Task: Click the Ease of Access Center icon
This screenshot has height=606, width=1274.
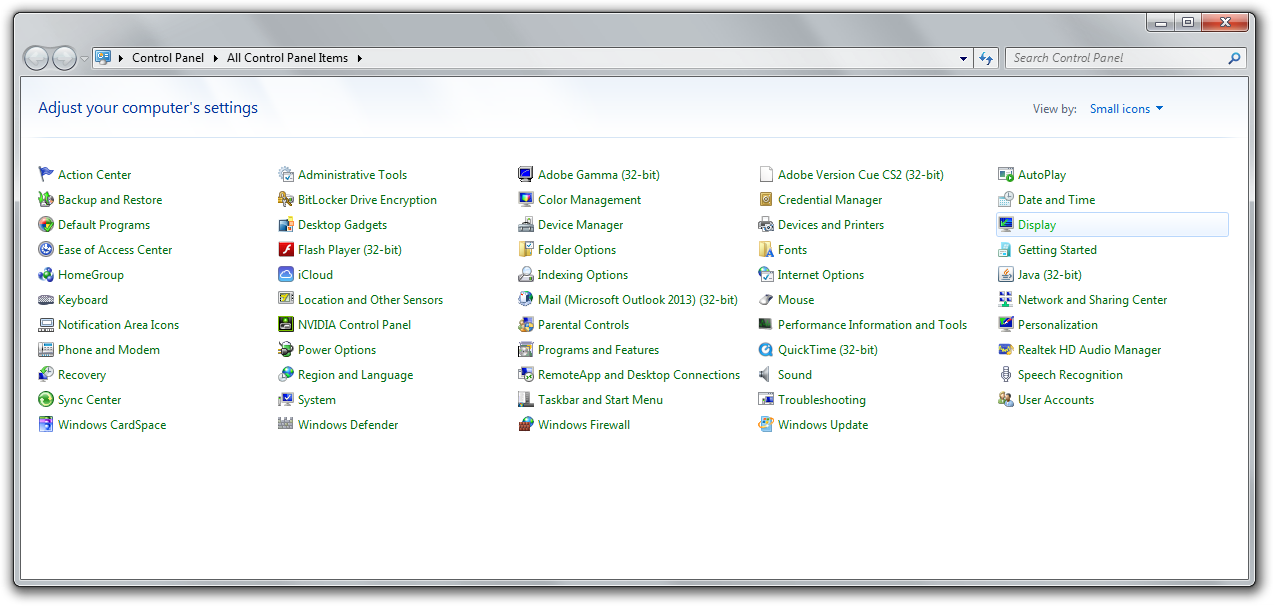Action: (46, 249)
